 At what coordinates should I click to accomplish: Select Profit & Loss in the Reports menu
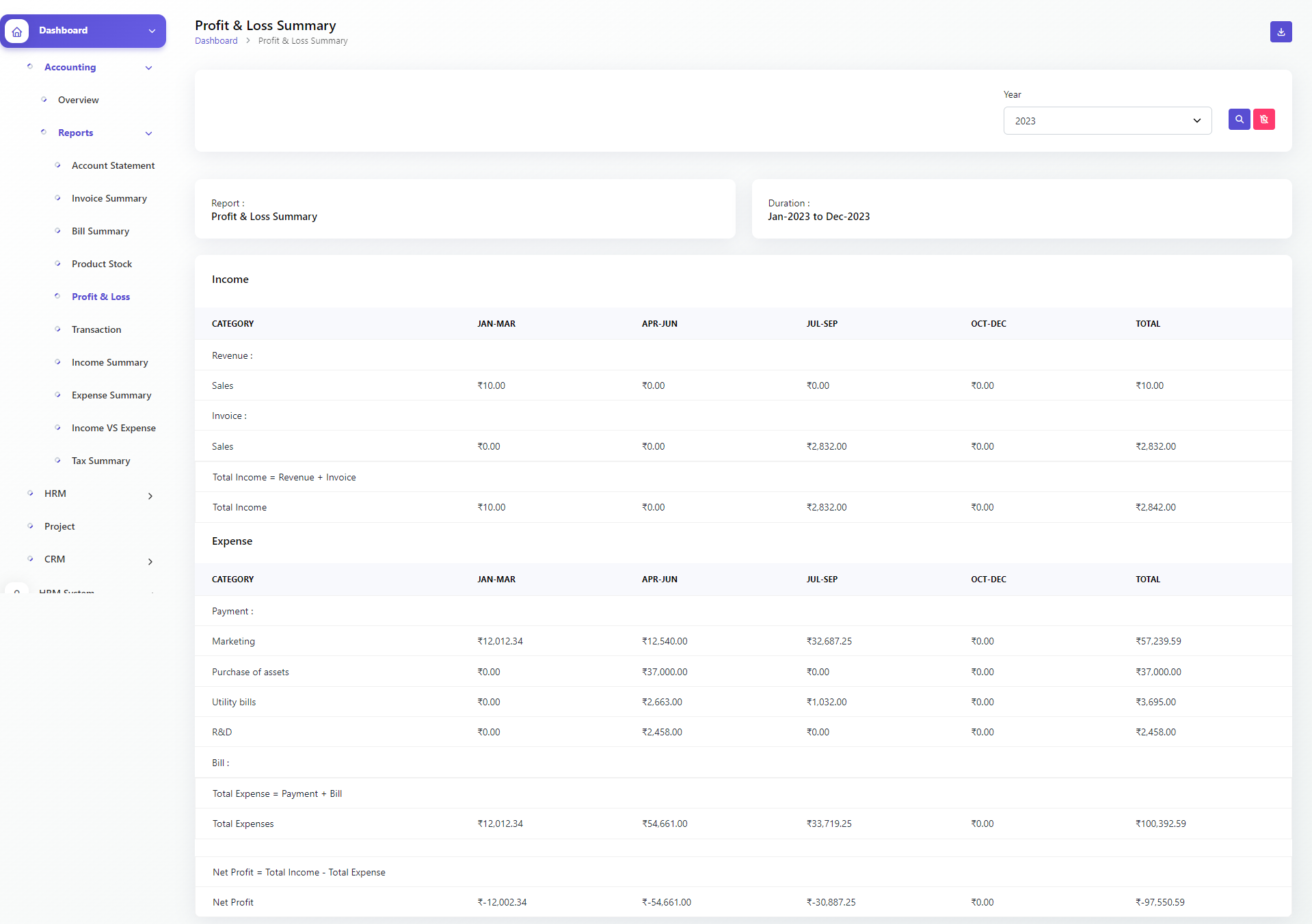click(x=101, y=297)
